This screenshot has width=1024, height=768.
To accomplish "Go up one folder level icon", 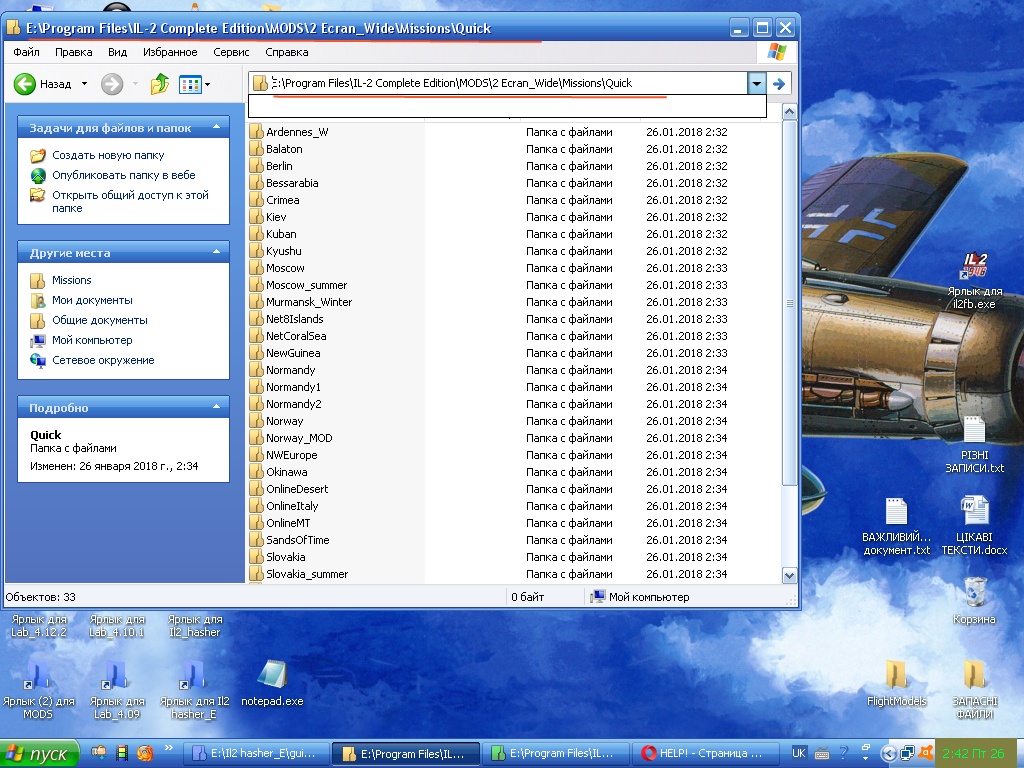I will click(x=159, y=84).
